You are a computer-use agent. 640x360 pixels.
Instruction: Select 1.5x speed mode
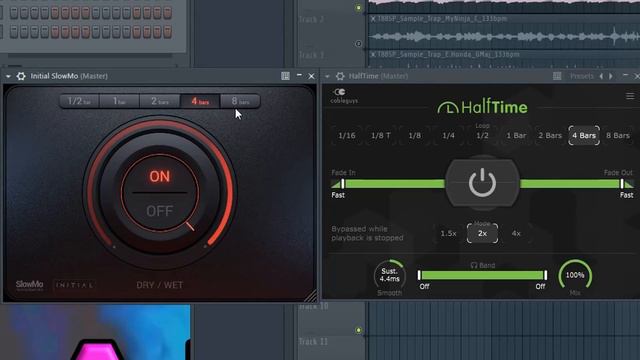tap(448, 233)
